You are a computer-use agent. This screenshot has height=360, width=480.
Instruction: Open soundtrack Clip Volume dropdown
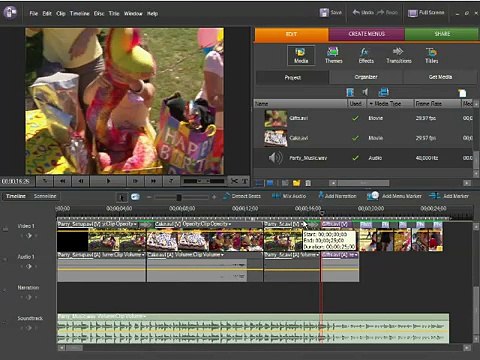point(145,316)
